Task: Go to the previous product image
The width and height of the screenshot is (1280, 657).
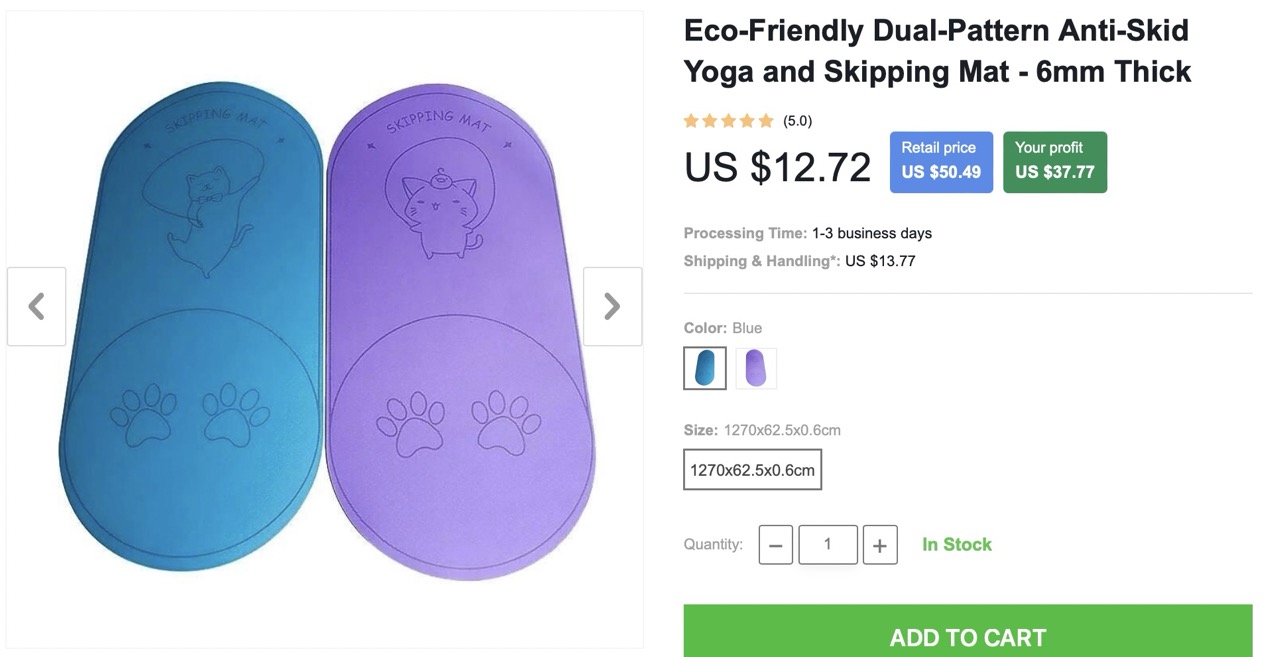Action: point(37,306)
